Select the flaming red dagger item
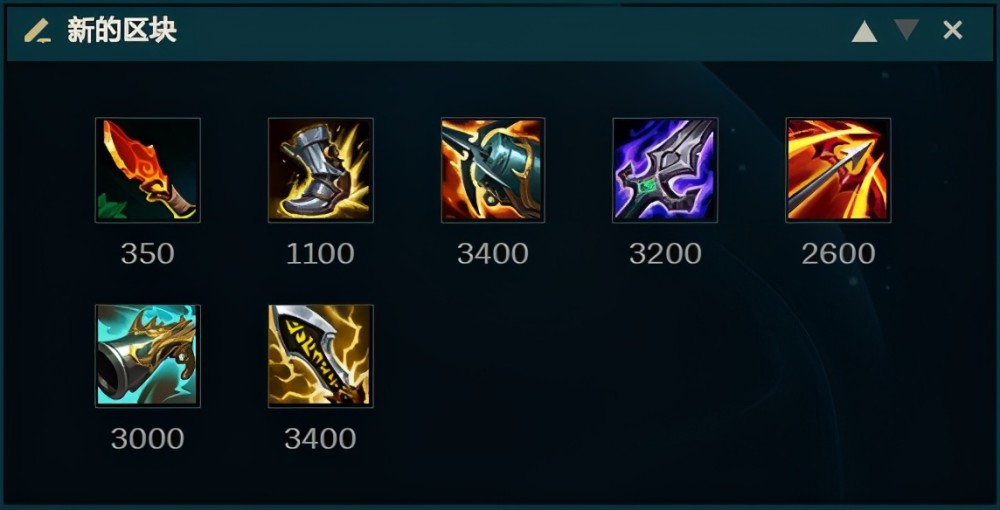1000x510 pixels. [148, 170]
